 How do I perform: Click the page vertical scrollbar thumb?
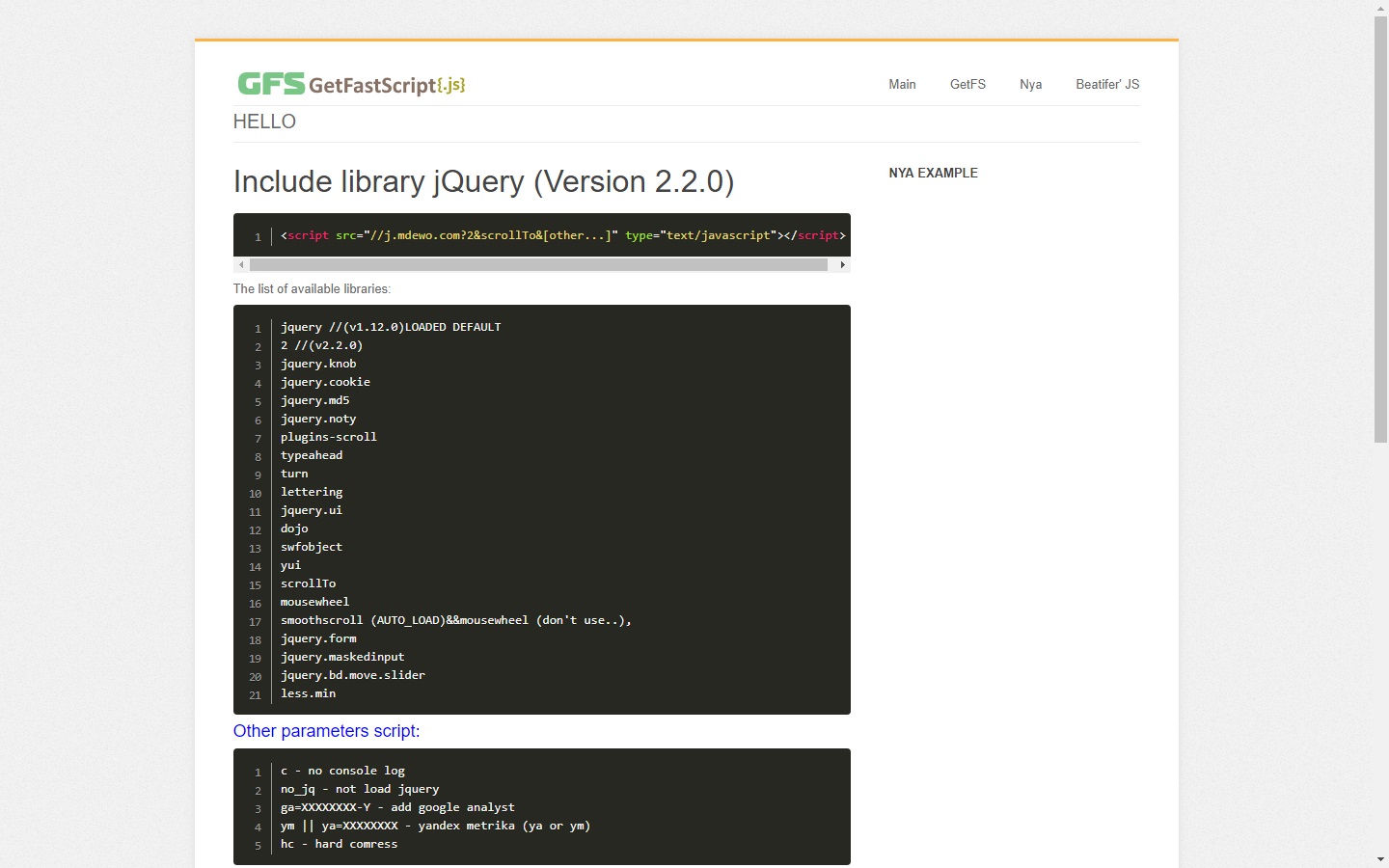pos(1380,230)
